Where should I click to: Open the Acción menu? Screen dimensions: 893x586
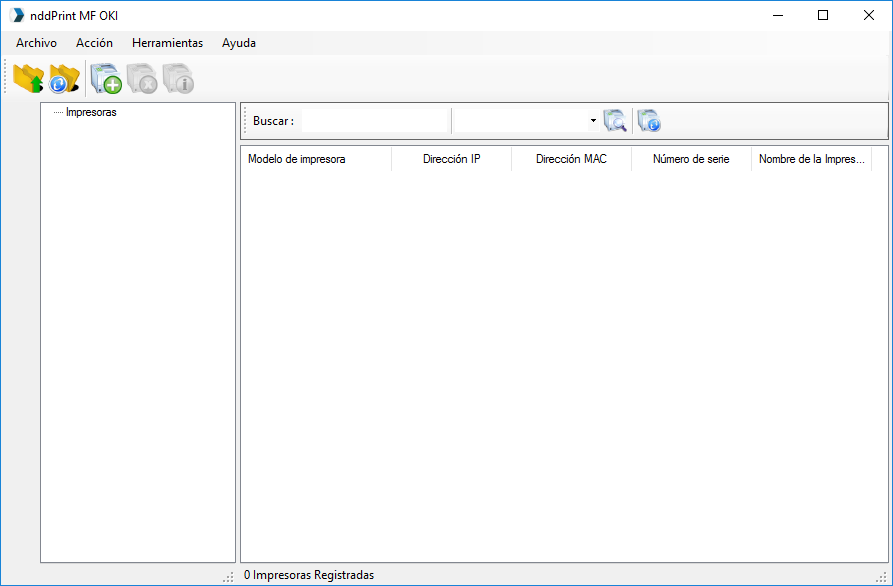coord(95,43)
